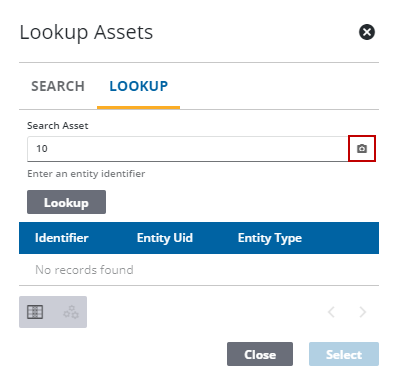Sort by the Identifier column header
Image resolution: width=398 pixels, height=390 pixels.
pos(62,238)
